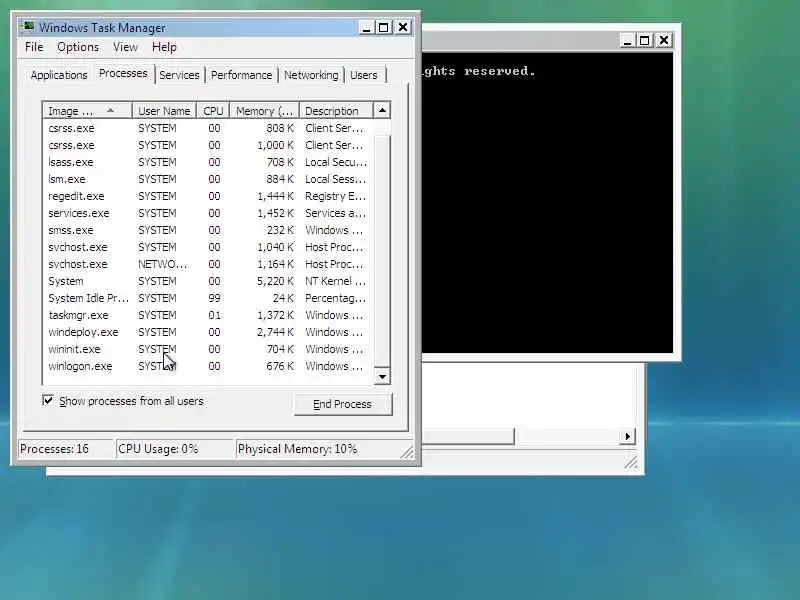Select the smss.exe process

[208, 230]
